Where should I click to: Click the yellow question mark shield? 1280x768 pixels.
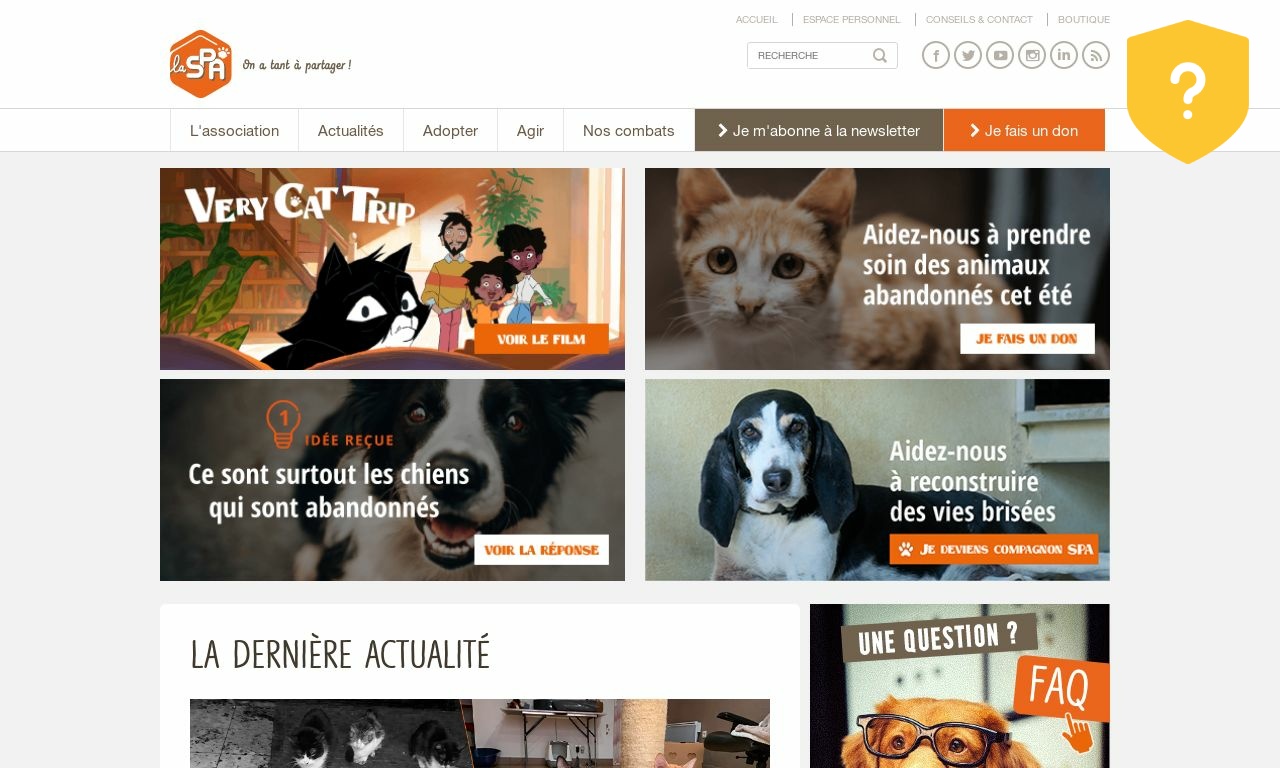point(1188,92)
